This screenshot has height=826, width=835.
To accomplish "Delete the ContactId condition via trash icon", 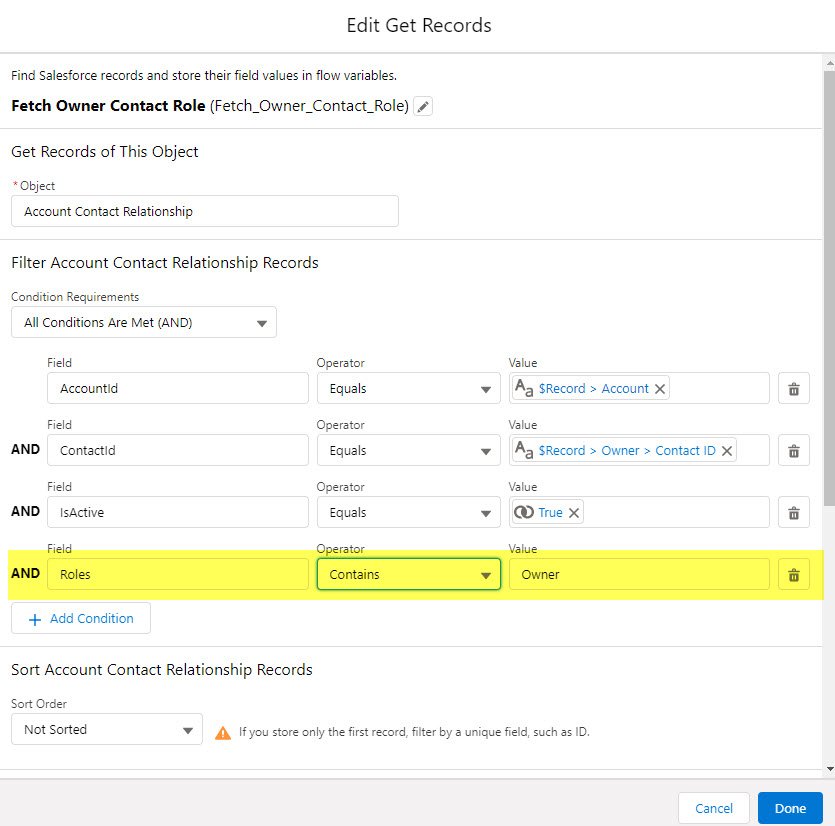I will [793, 451].
